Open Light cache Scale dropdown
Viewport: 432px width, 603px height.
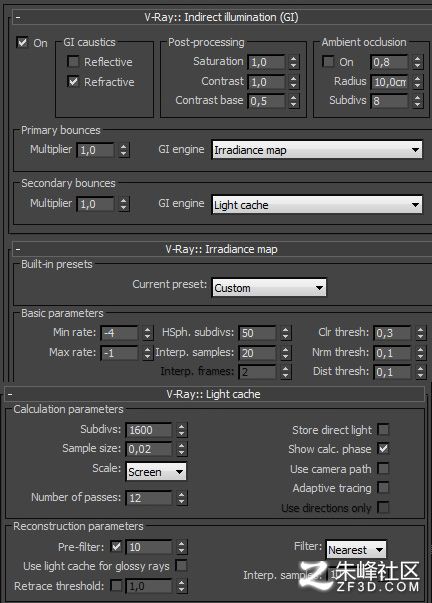click(x=156, y=471)
